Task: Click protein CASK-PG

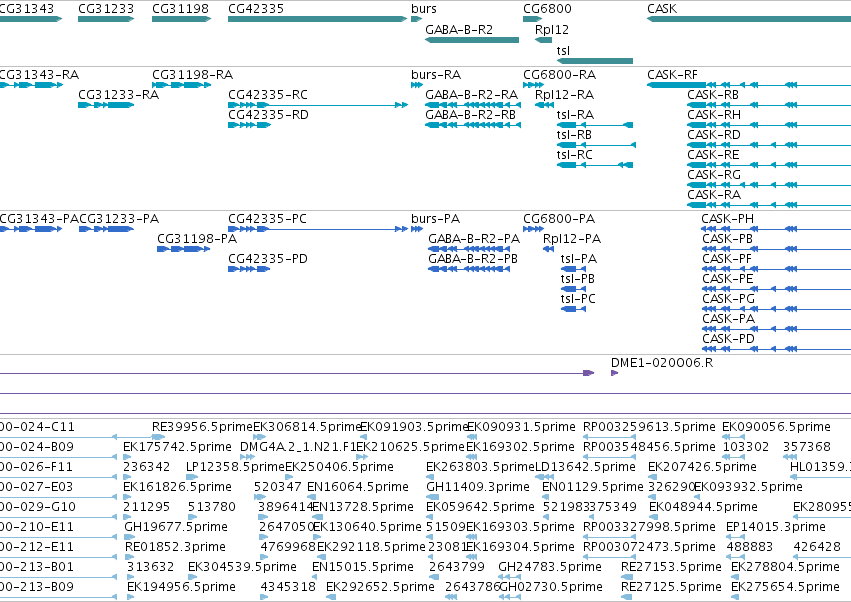Action: (777, 309)
